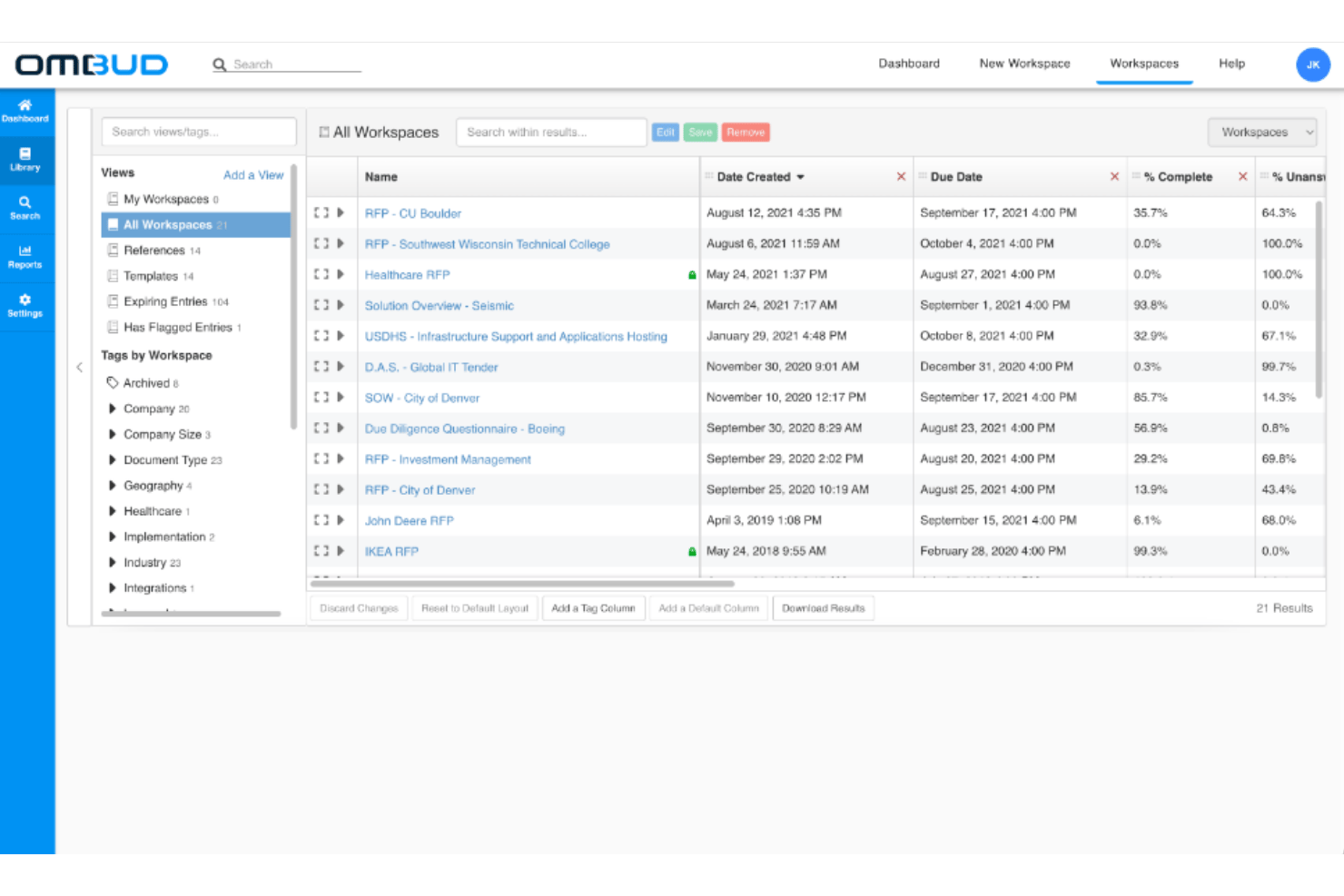Click Download Results button

click(x=823, y=608)
